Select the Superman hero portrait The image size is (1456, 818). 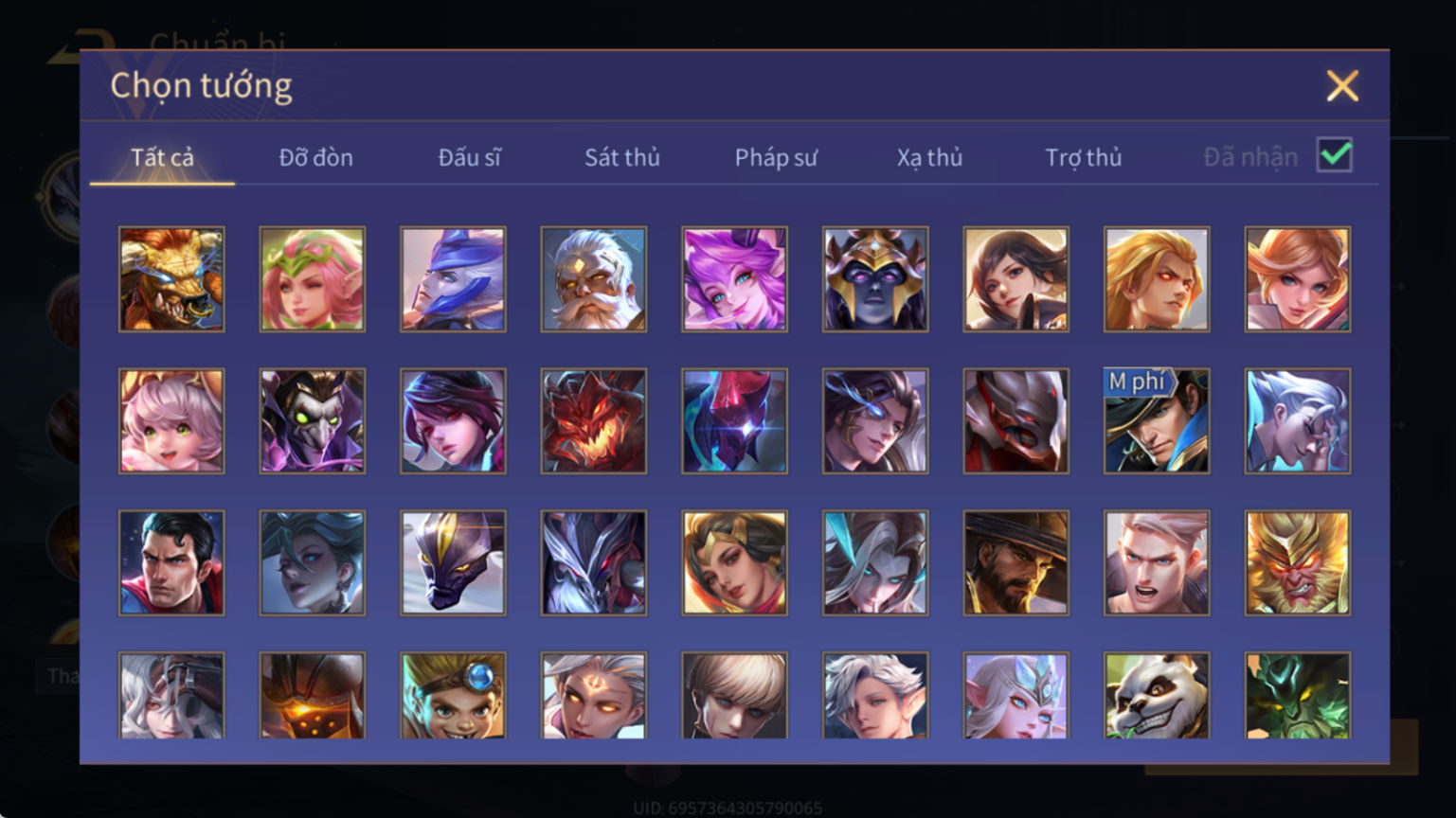(x=171, y=563)
